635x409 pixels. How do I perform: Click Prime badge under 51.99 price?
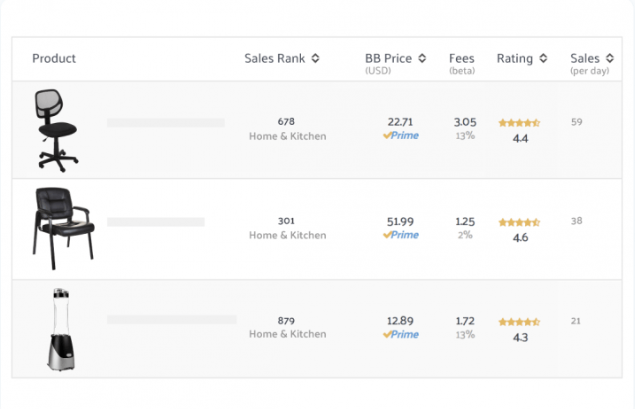pyautogui.click(x=401, y=235)
